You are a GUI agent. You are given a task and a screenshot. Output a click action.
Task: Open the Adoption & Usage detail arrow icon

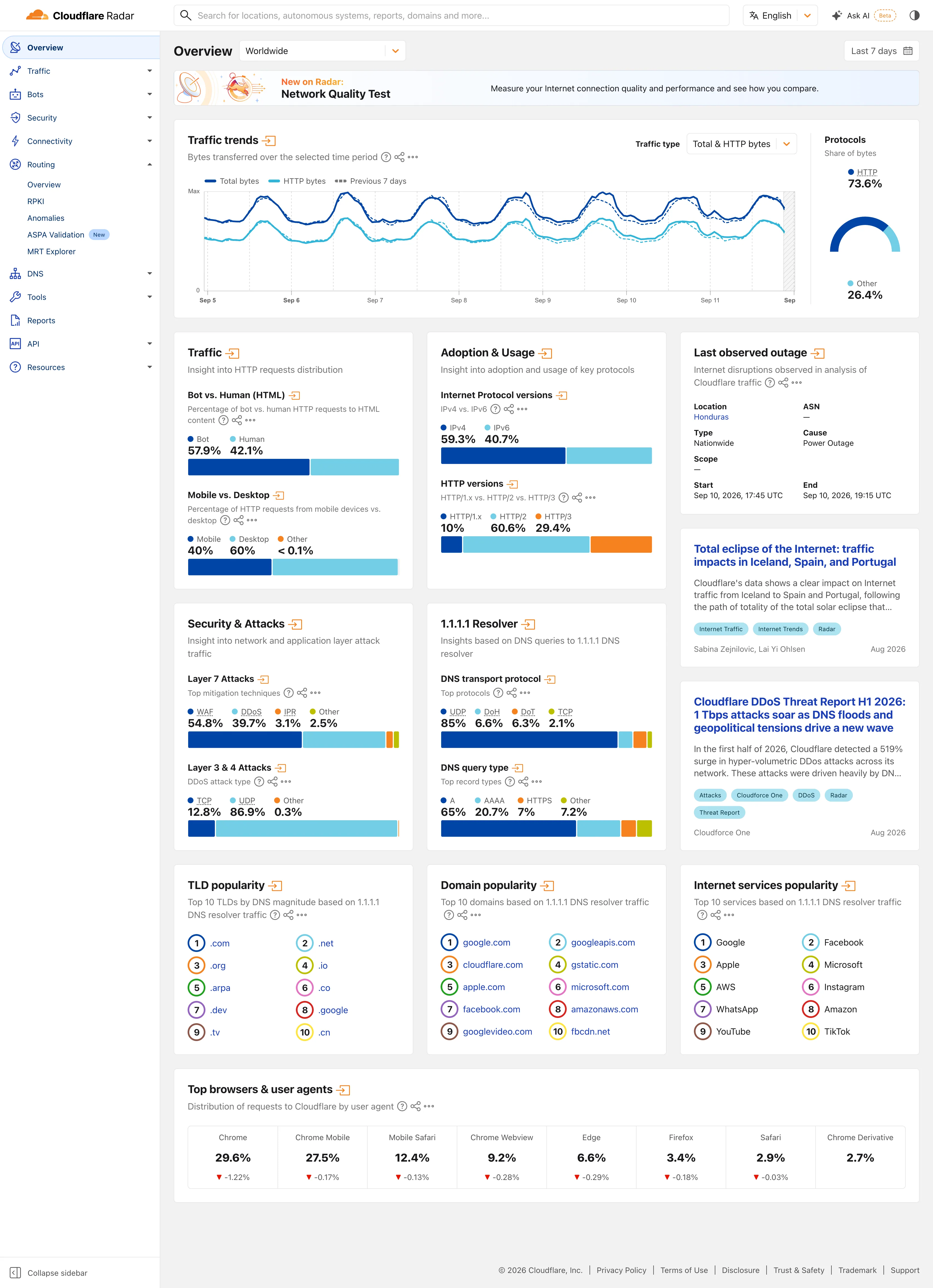click(x=546, y=353)
